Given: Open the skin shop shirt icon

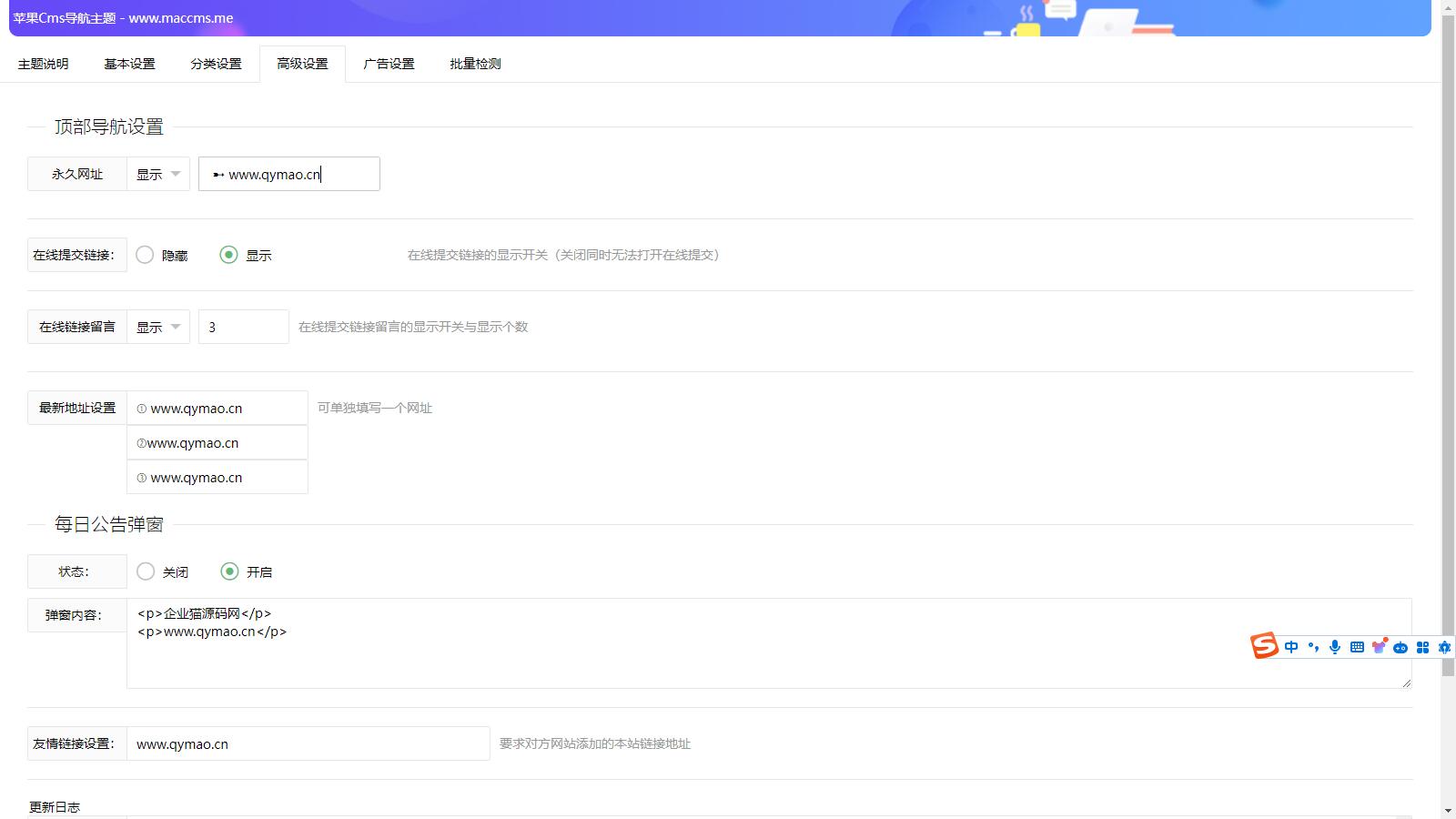Looking at the screenshot, I should [x=1380, y=646].
